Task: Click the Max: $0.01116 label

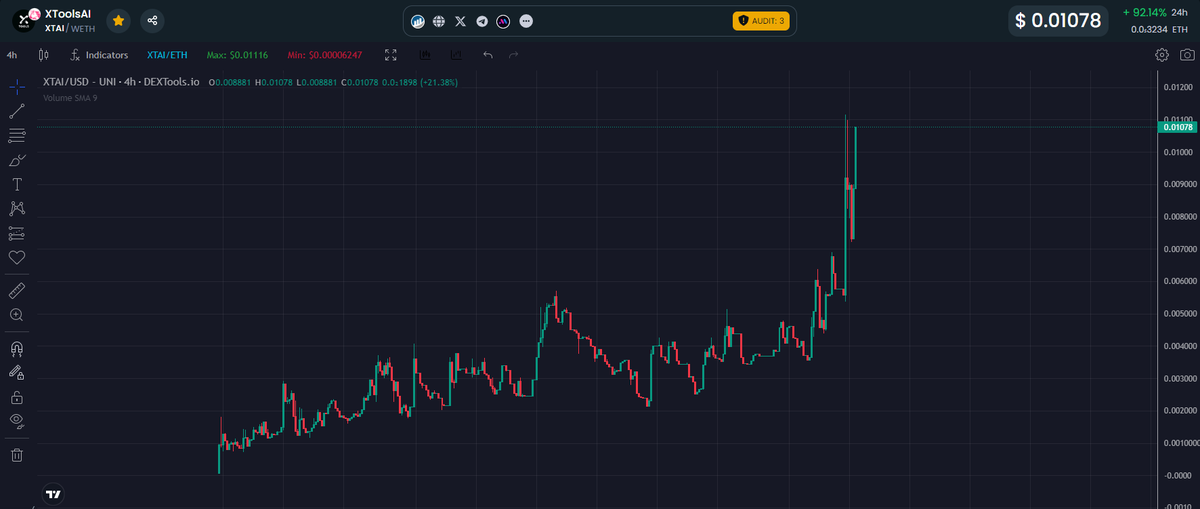Action: coord(238,55)
